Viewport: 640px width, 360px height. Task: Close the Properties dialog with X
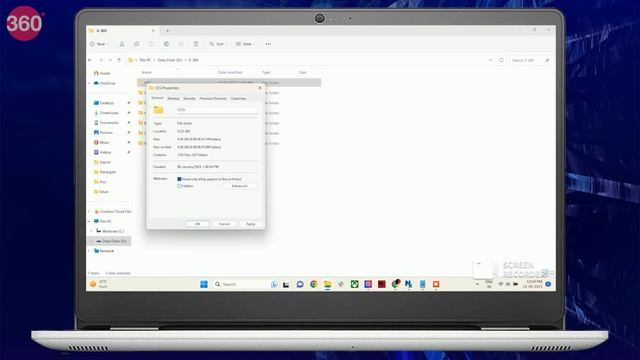(x=260, y=88)
